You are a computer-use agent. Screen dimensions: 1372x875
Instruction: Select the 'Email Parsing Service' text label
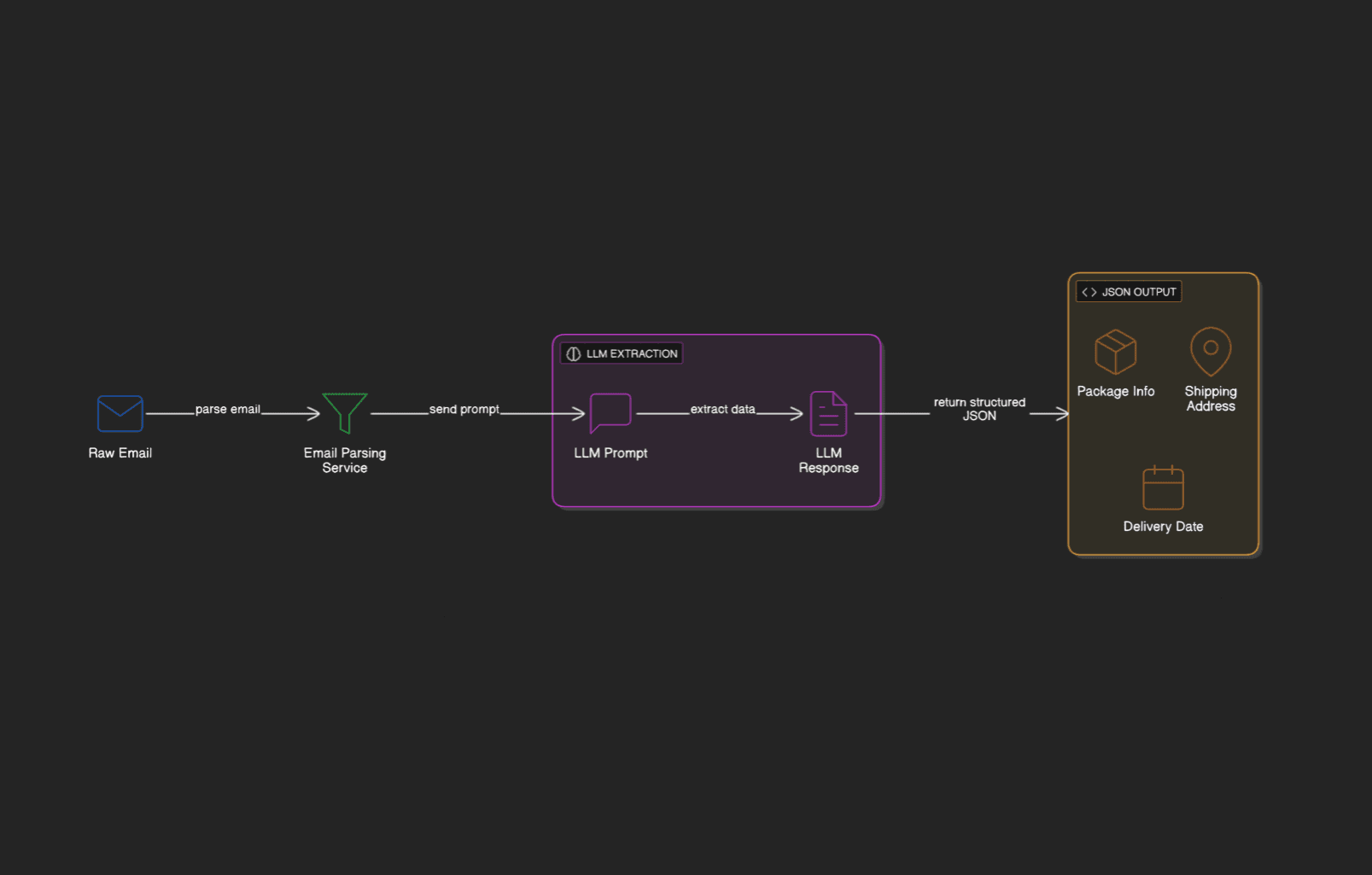[345, 460]
